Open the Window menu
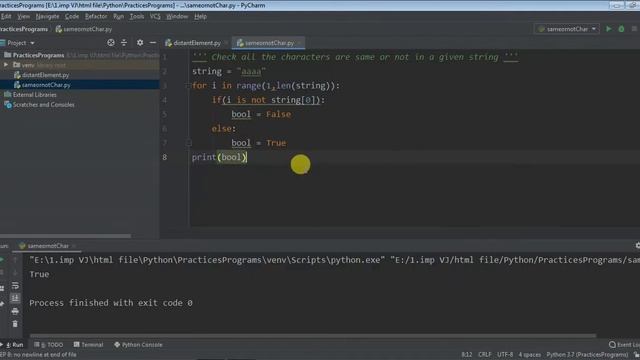This screenshot has width=640, height=360. 177,16
